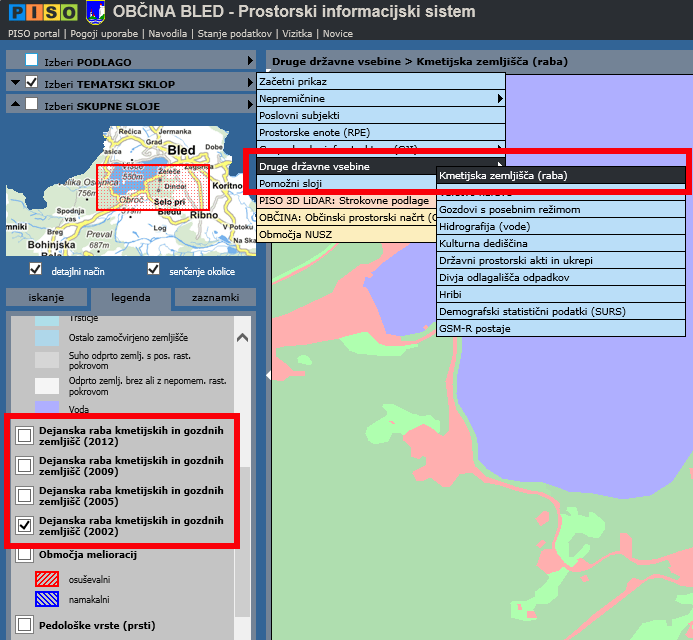693x640 pixels.
Task: Open the Izberi TEMATSKI SKLOP right arrow menu
Action: [250, 83]
